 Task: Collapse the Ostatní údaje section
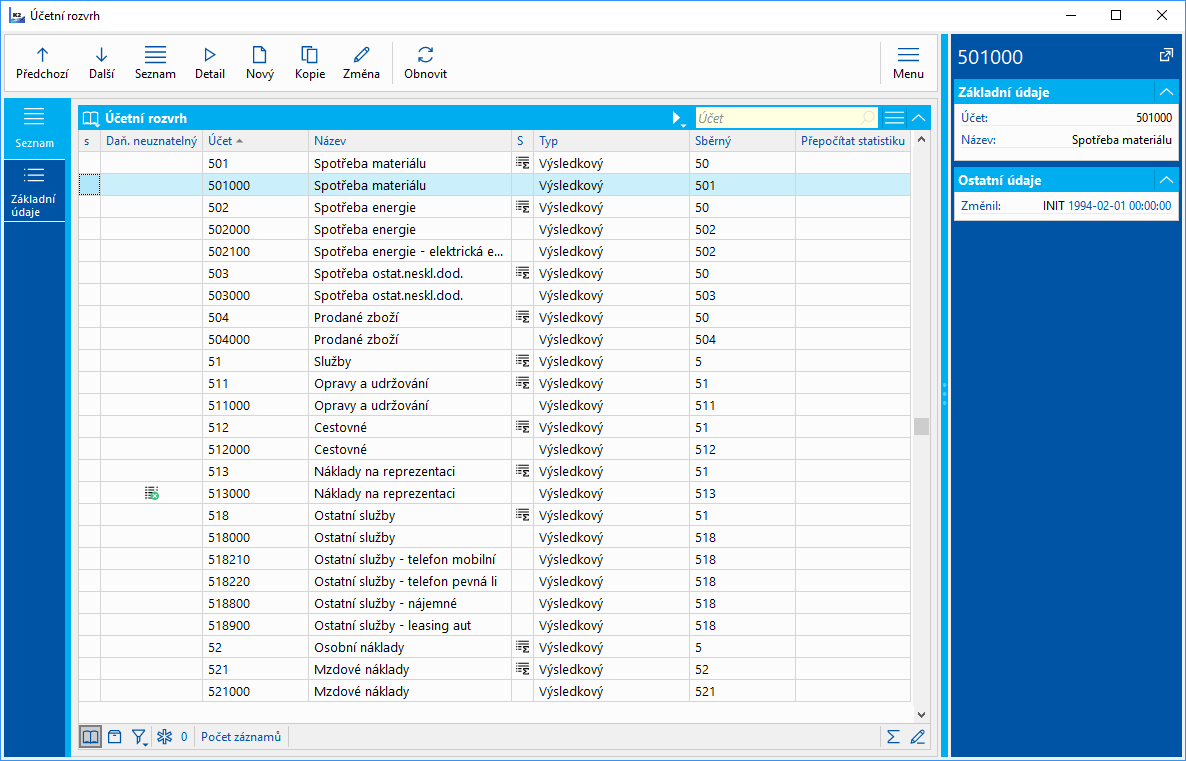click(1166, 180)
